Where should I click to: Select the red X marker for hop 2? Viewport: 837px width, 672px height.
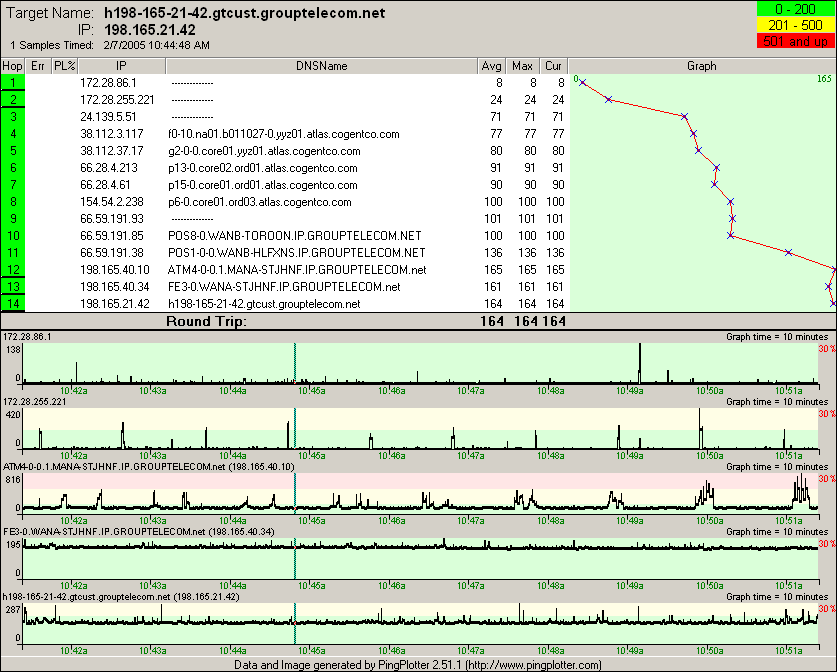point(608,99)
